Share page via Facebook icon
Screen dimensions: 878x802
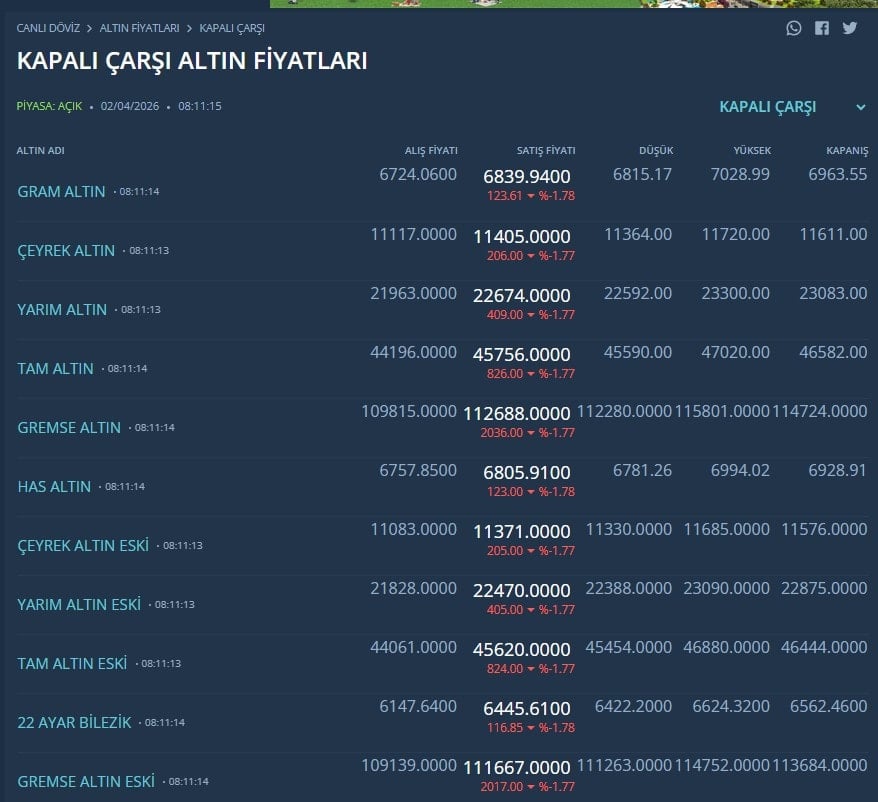click(x=822, y=28)
